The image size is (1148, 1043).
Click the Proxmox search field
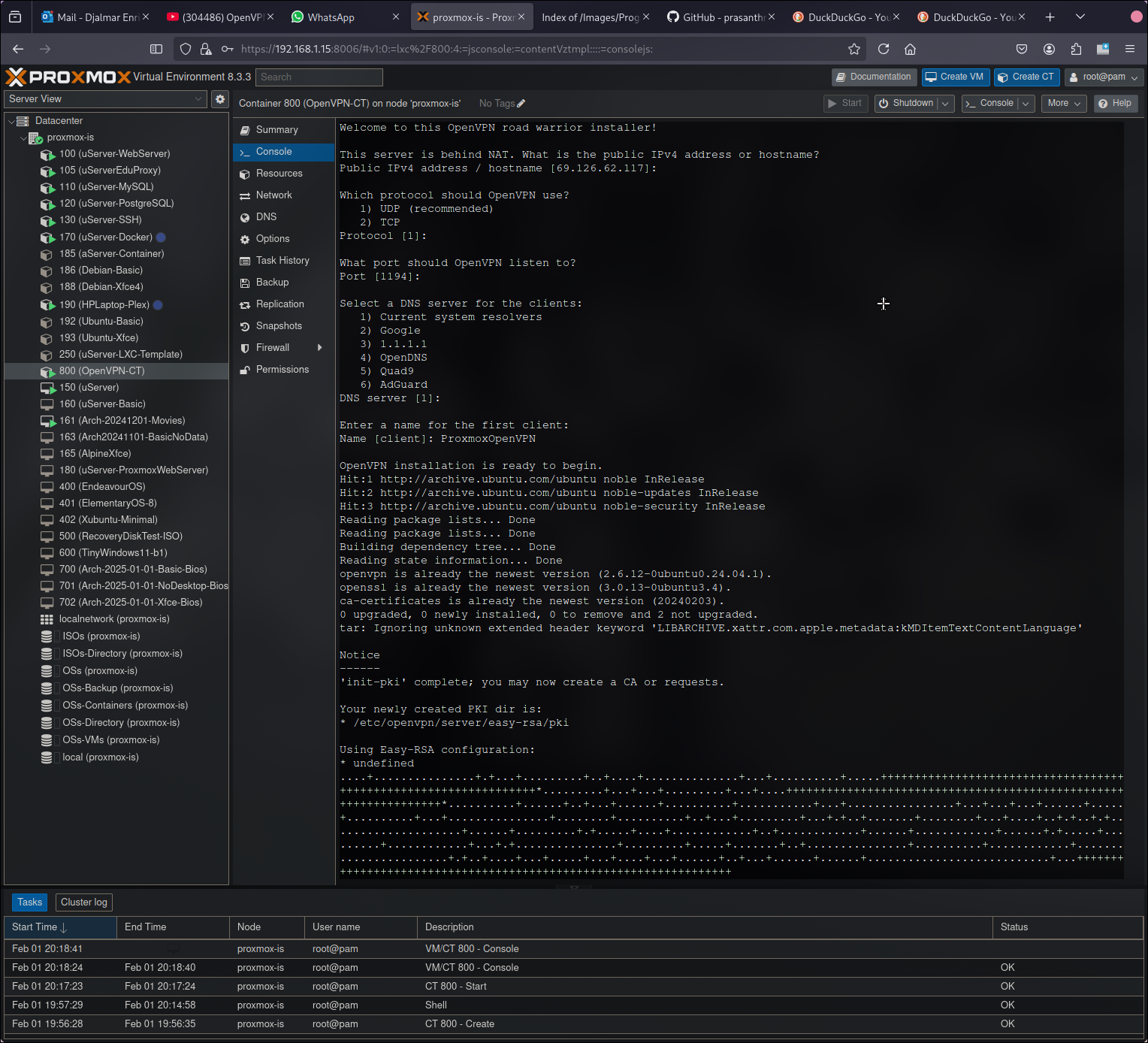[319, 77]
